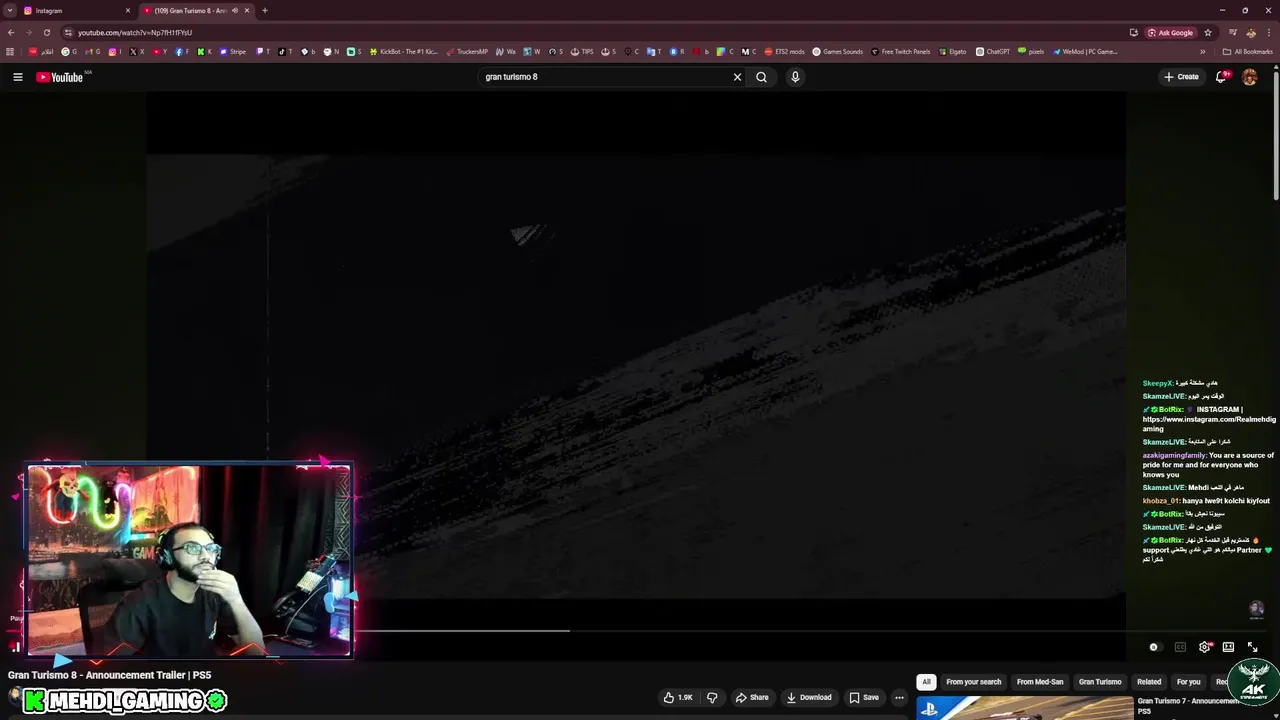The width and height of the screenshot is (1280, 720).
Task: Open the bookmarks apps grid icon
Action: point(11,52)
